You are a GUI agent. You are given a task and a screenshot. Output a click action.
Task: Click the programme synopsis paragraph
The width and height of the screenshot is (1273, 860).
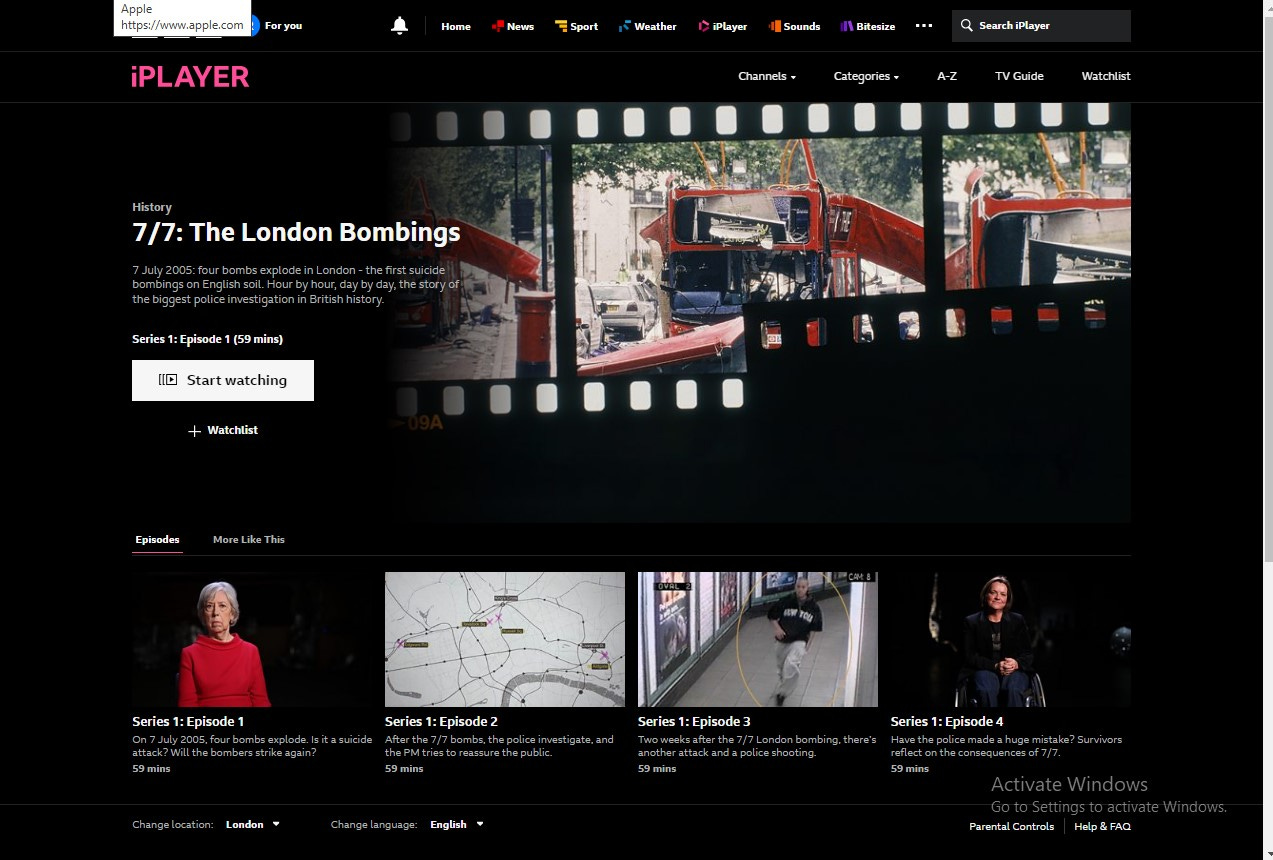click(296, 285)
